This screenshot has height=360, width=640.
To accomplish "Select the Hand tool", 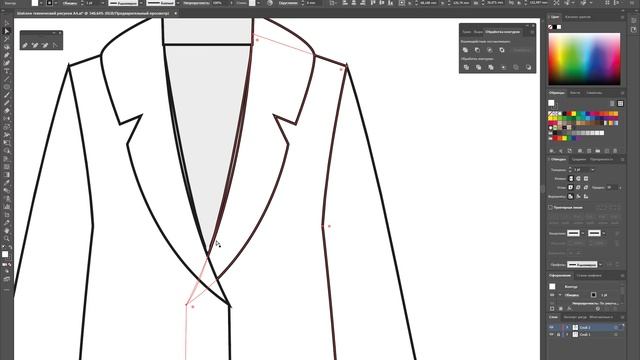I will (7, 231).
